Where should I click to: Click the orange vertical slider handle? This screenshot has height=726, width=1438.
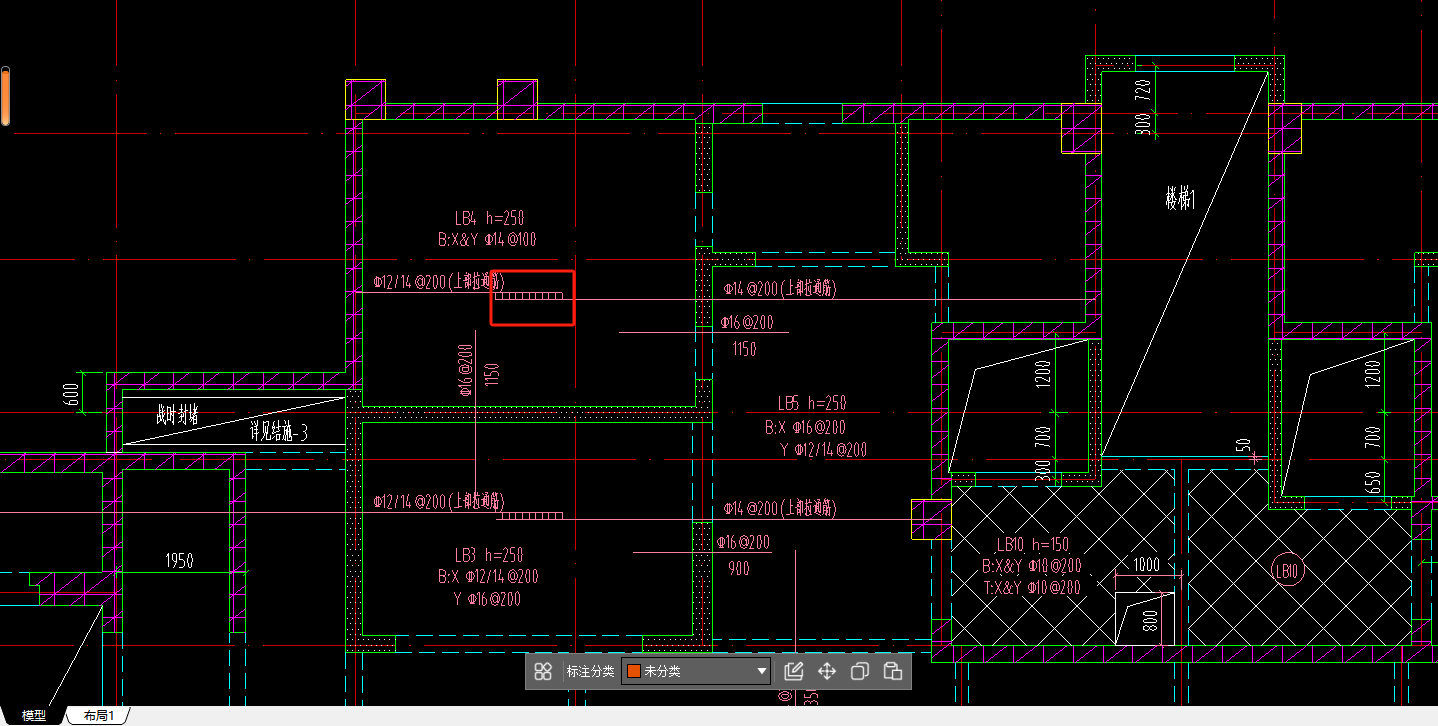coord(5,96)
